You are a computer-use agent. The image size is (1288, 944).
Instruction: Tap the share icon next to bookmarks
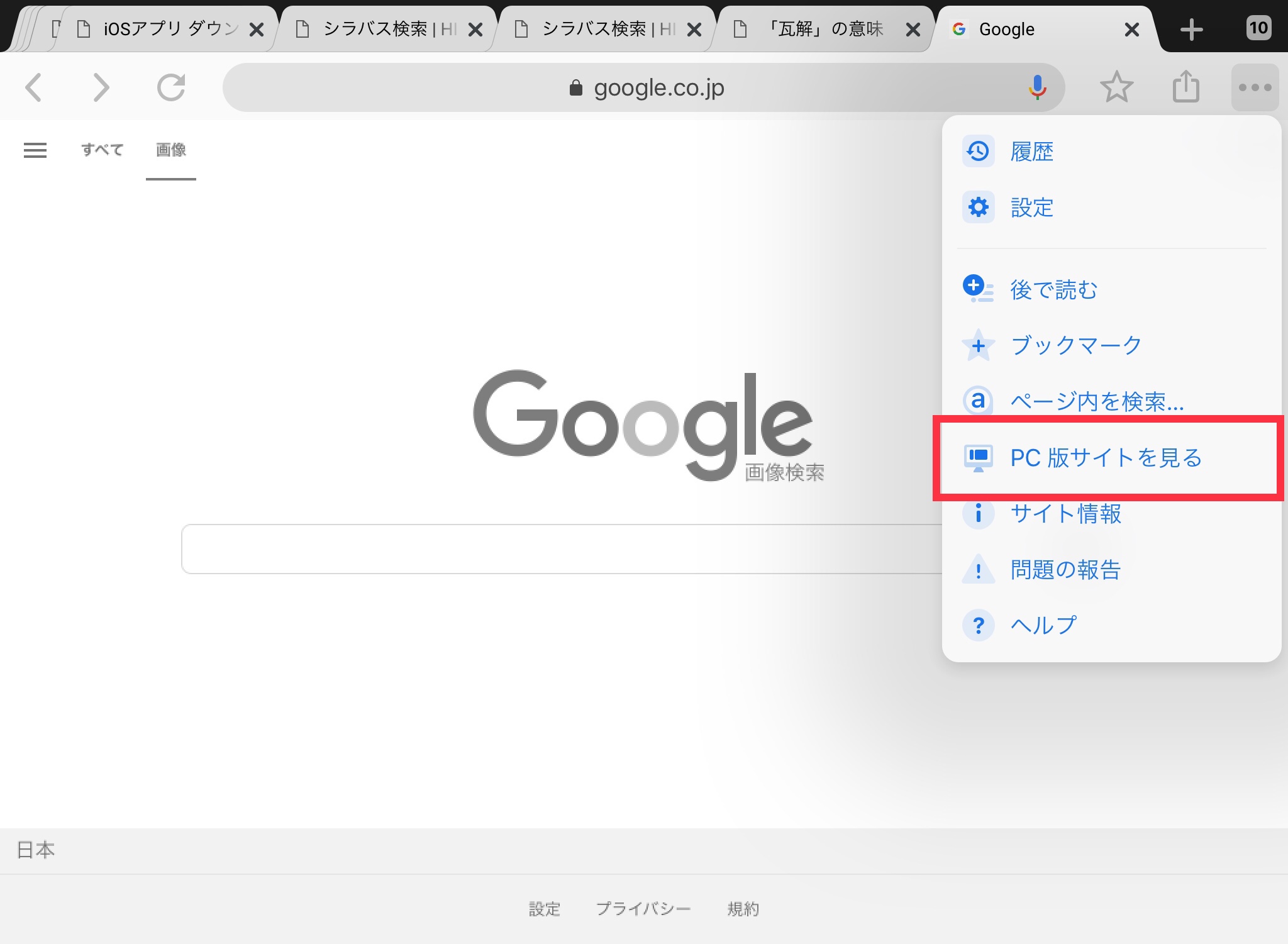(1186, 87)
